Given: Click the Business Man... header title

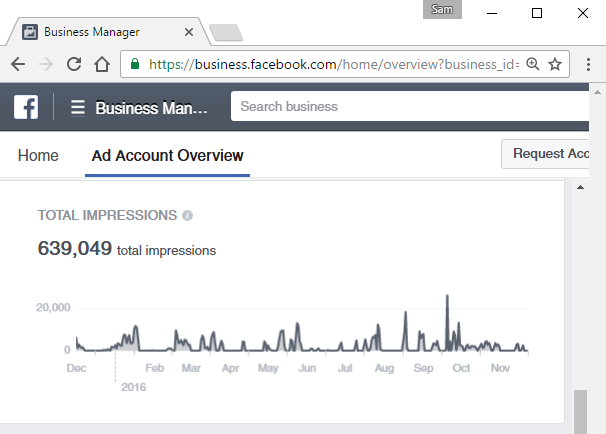Looking at the screenshot, I should click(x=152, y=108).
